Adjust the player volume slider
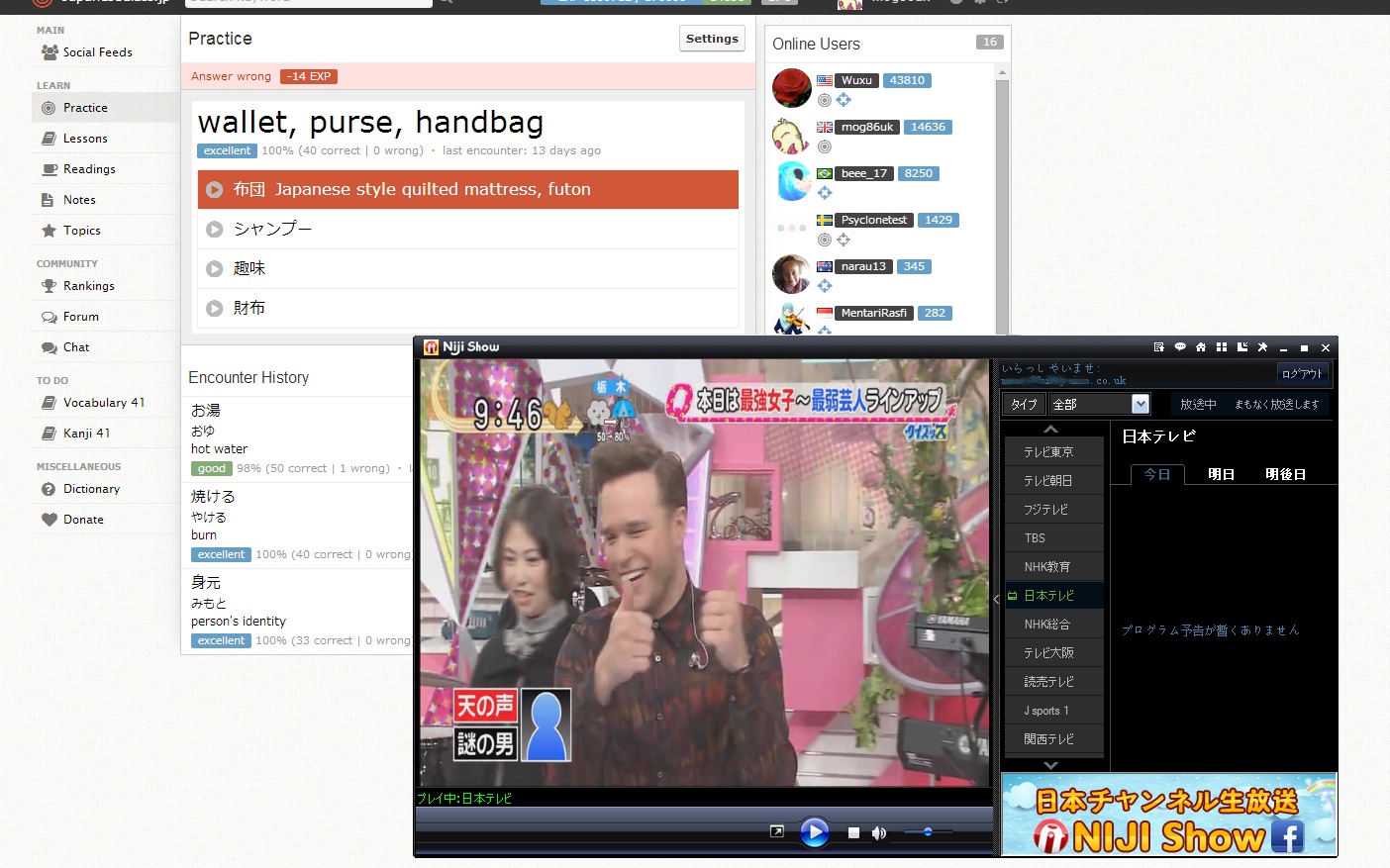1390x868 pixels. click(x=928, y=832)
